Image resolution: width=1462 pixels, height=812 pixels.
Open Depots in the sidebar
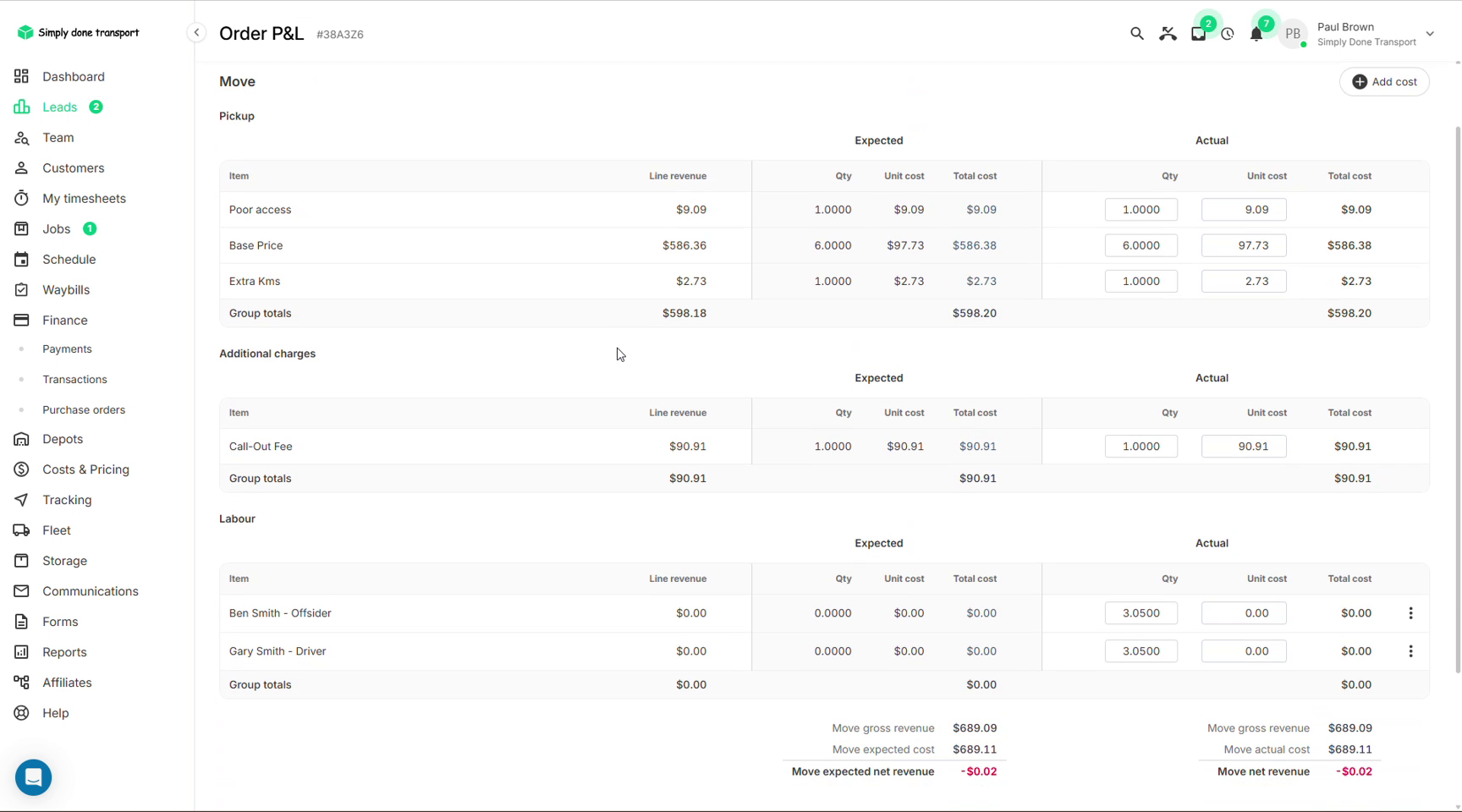coord(63,439)
